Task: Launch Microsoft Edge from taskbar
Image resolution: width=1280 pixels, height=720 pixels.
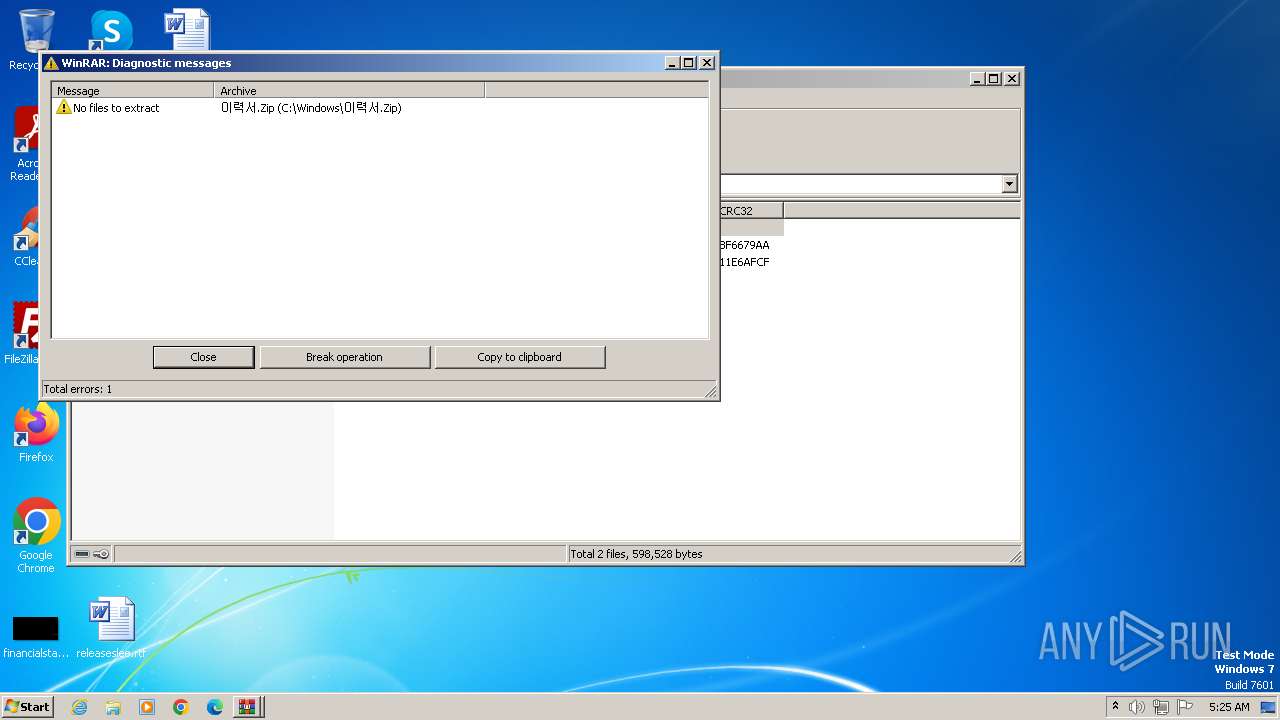Action: 215,707
